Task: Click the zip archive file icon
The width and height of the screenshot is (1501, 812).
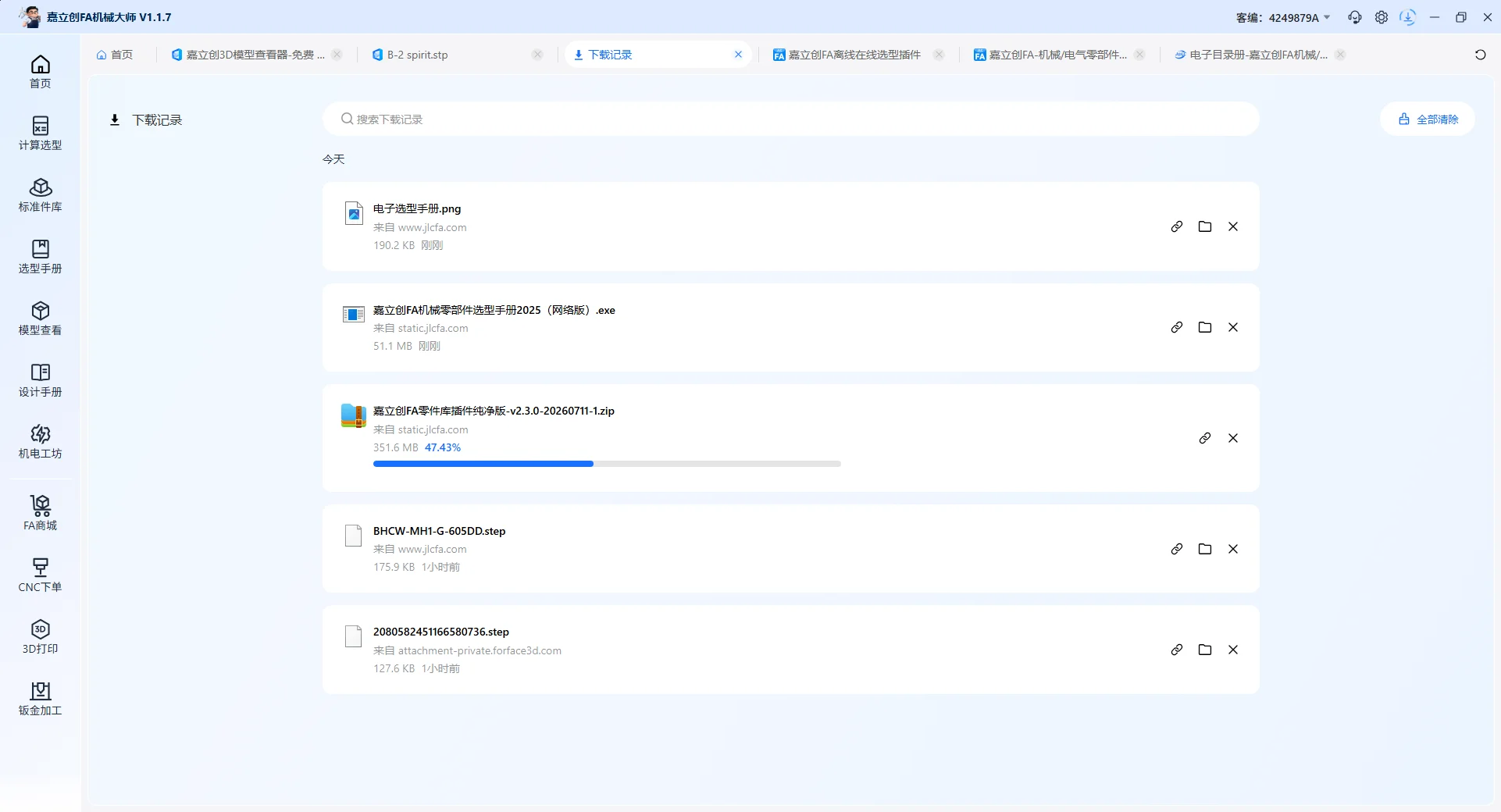Action: click(354, 415)
